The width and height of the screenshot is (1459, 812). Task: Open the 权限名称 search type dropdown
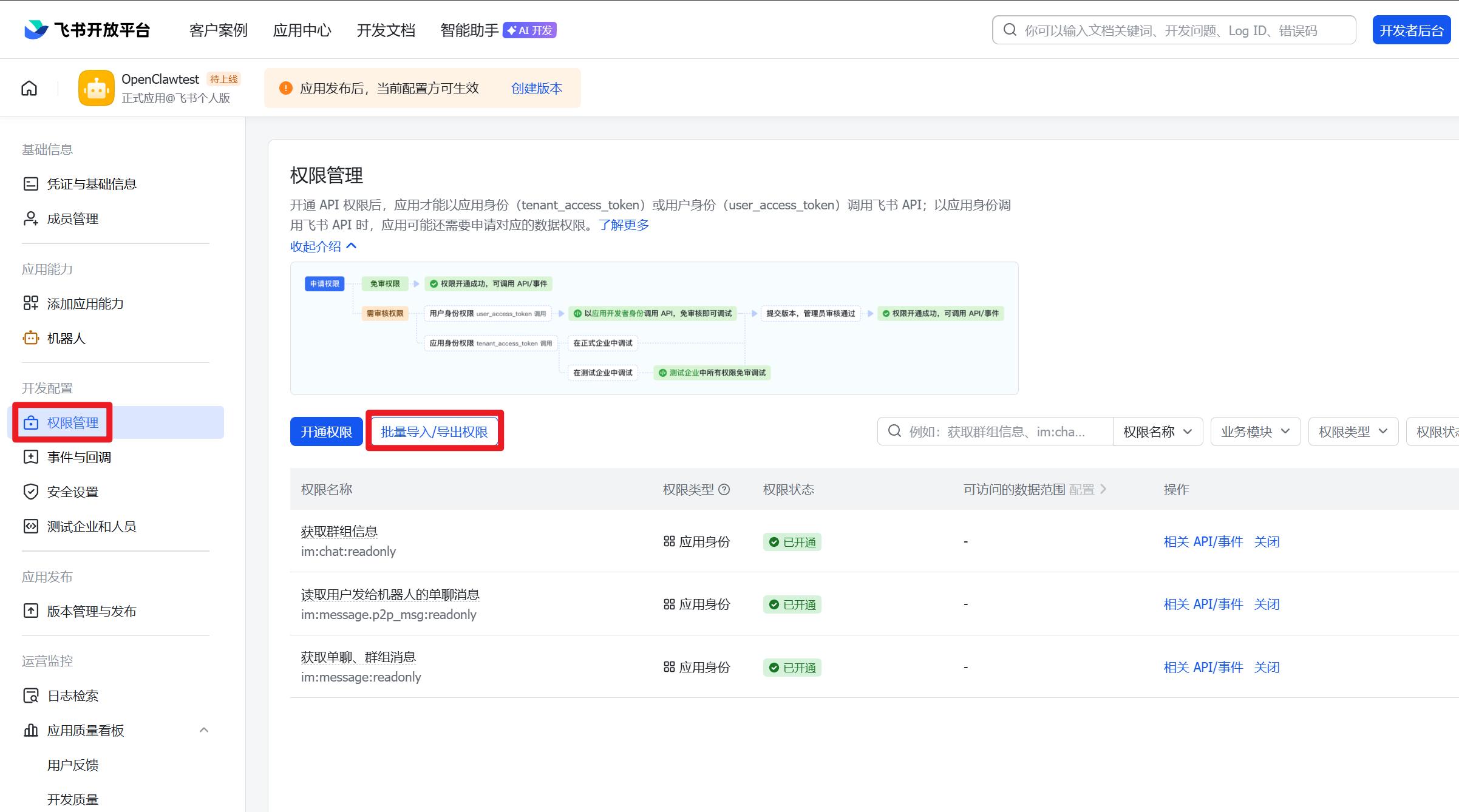click(x=1157, y=431)
